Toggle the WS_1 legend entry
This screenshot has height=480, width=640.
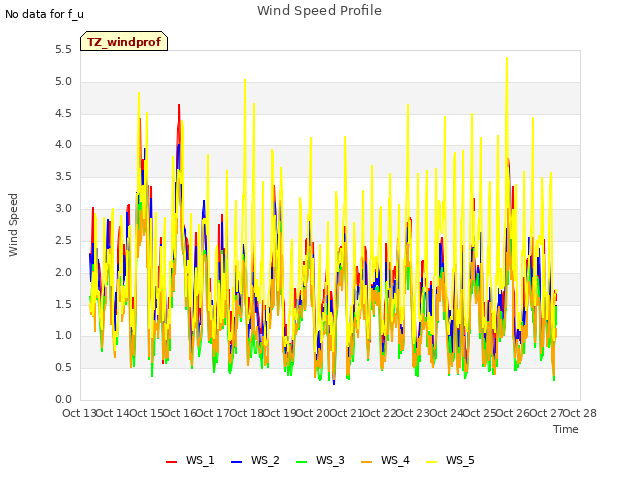click(190, 460)
